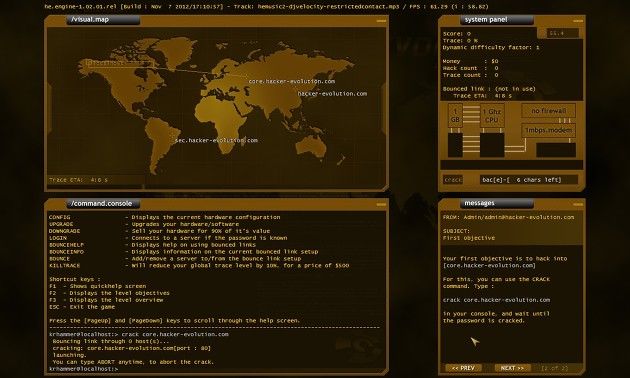
Task: Click the clock display in system panel
Action: [563, 33]
